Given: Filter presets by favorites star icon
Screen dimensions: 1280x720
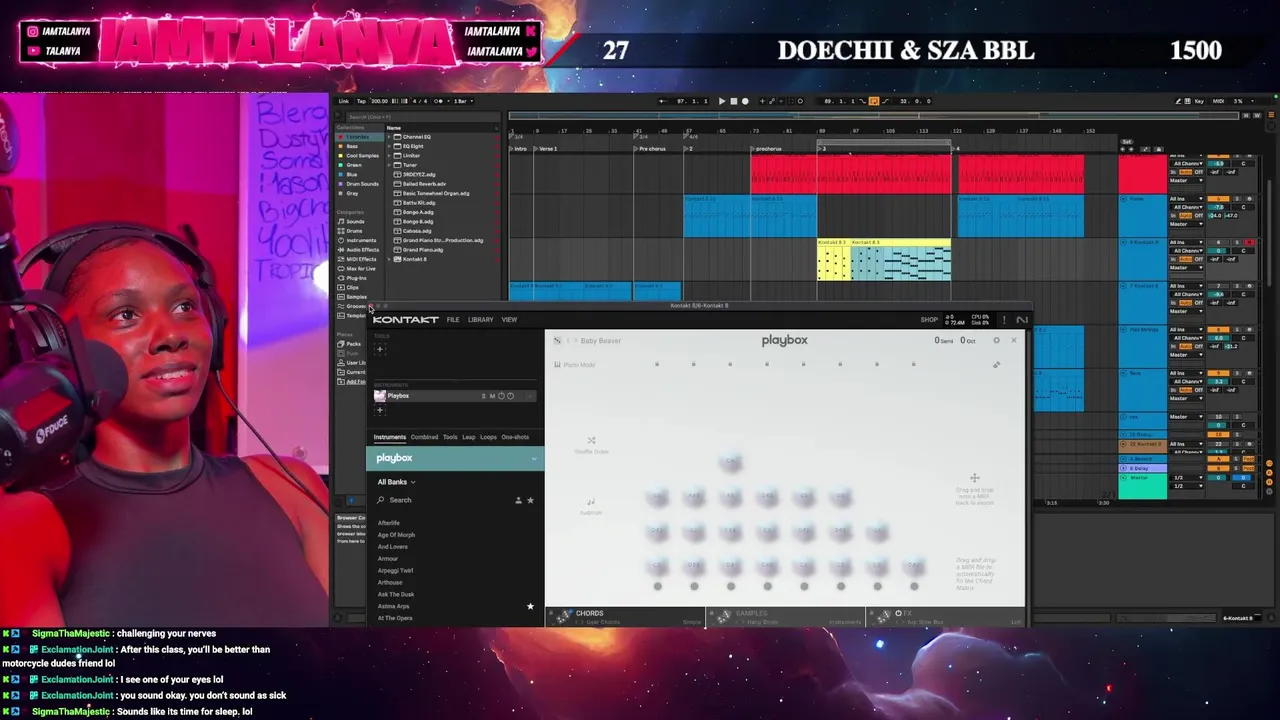Looking at the screenshot, I should tap(530, 500).
